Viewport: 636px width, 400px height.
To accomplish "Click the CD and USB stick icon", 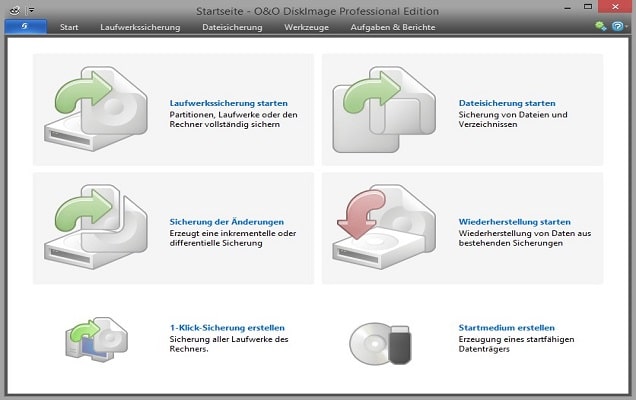I will pyautogui.click(x=380, y=344).
